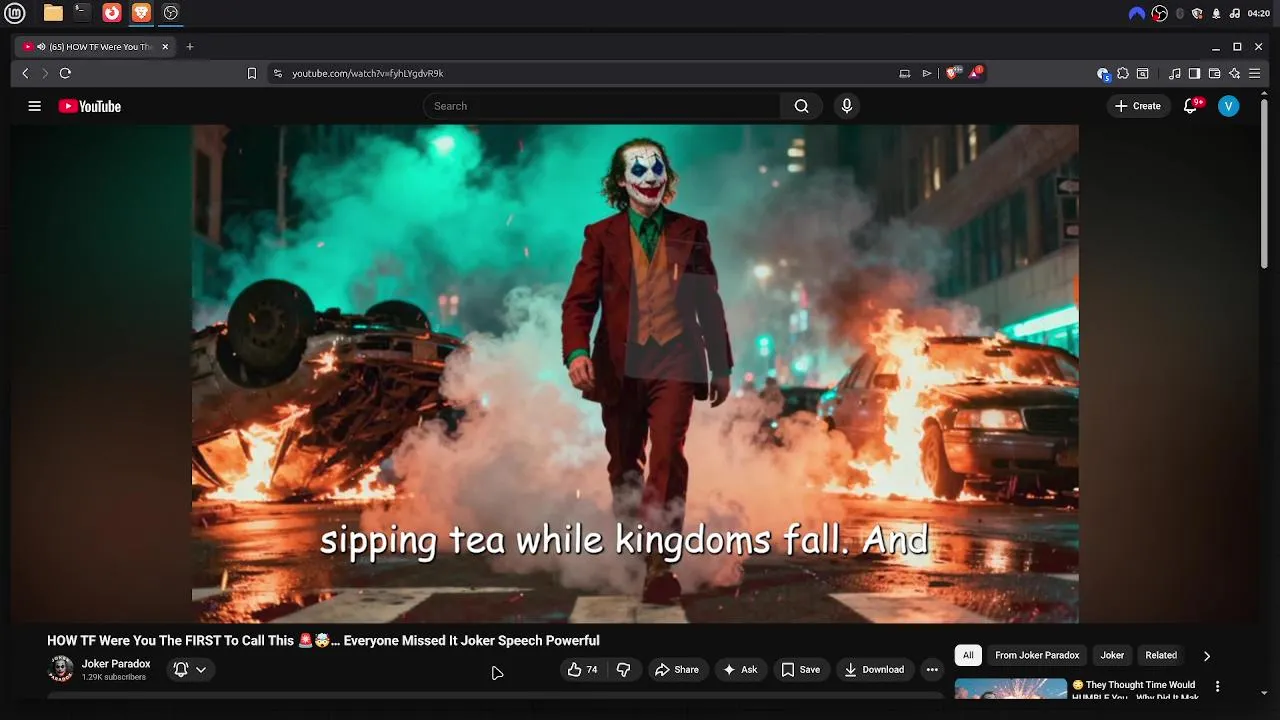The width and height of the screenshot is (1280, 720).
Task: Expand subscription notification bell dropdown
Action: click(190, 670)
